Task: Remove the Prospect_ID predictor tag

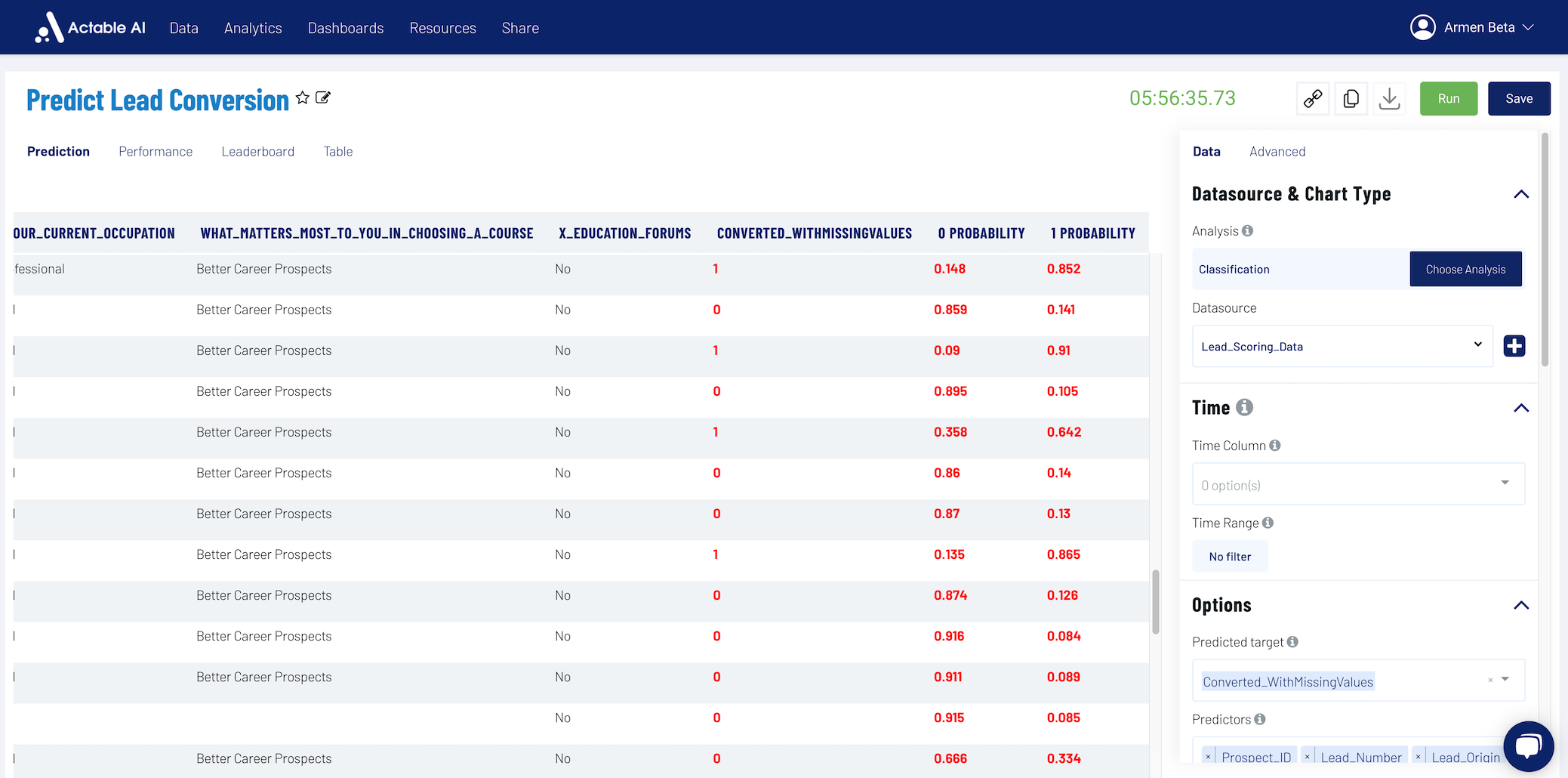Action: 1208,757
